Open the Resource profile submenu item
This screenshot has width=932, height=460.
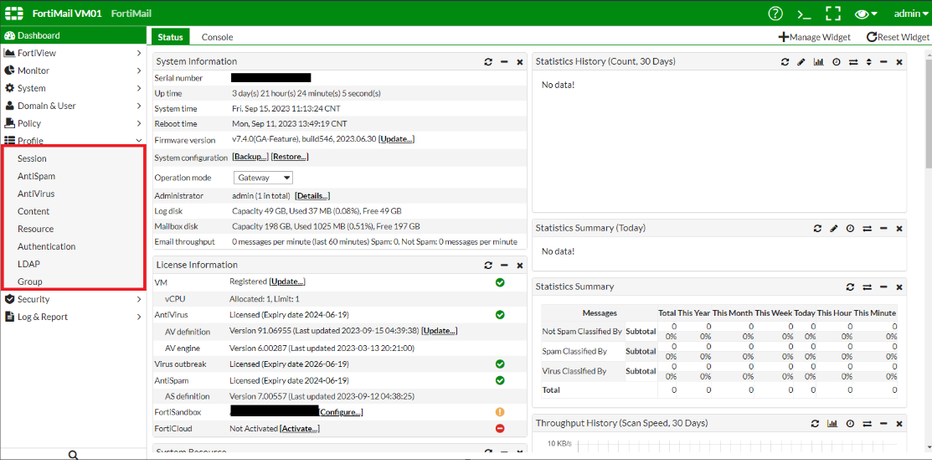coord(36,229)
